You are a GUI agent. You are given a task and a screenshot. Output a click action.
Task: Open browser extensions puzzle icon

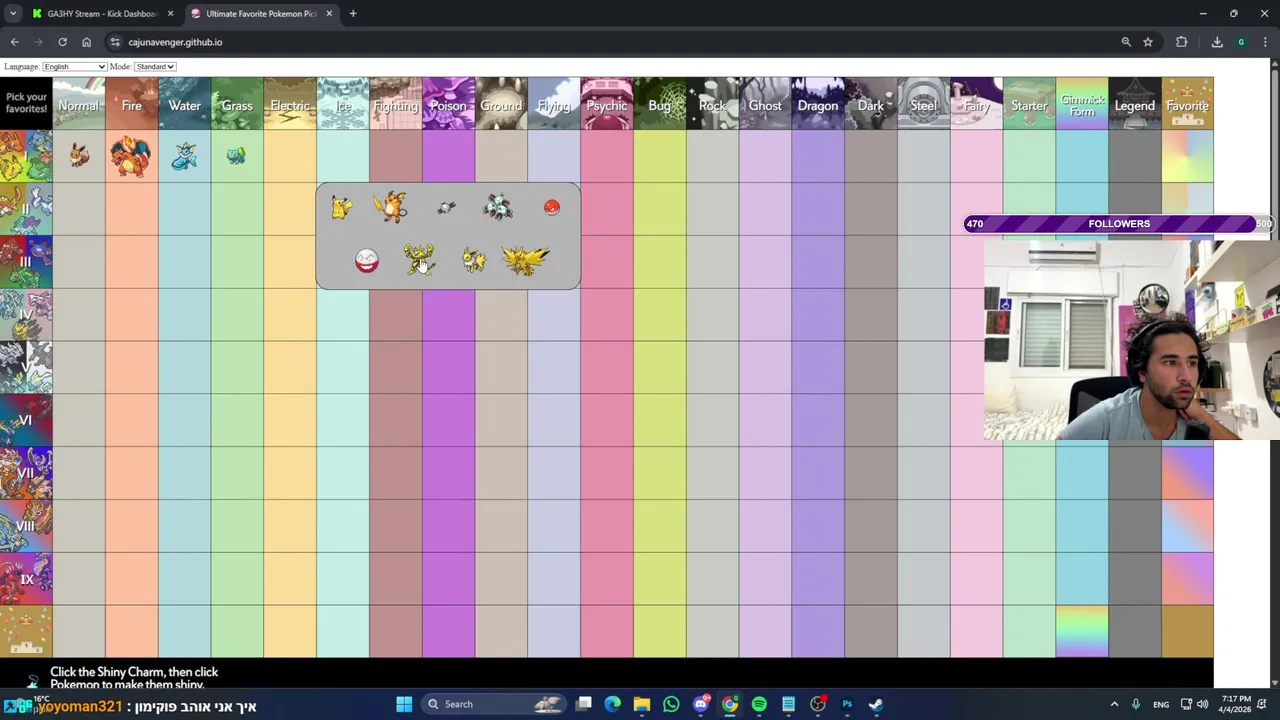point(1182,42)
